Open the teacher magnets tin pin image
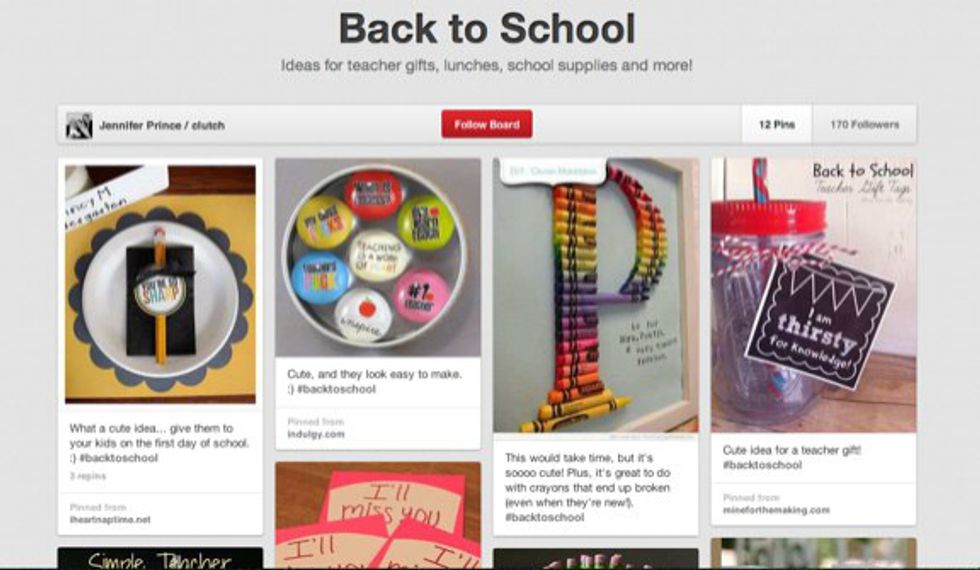 [378, 258]
